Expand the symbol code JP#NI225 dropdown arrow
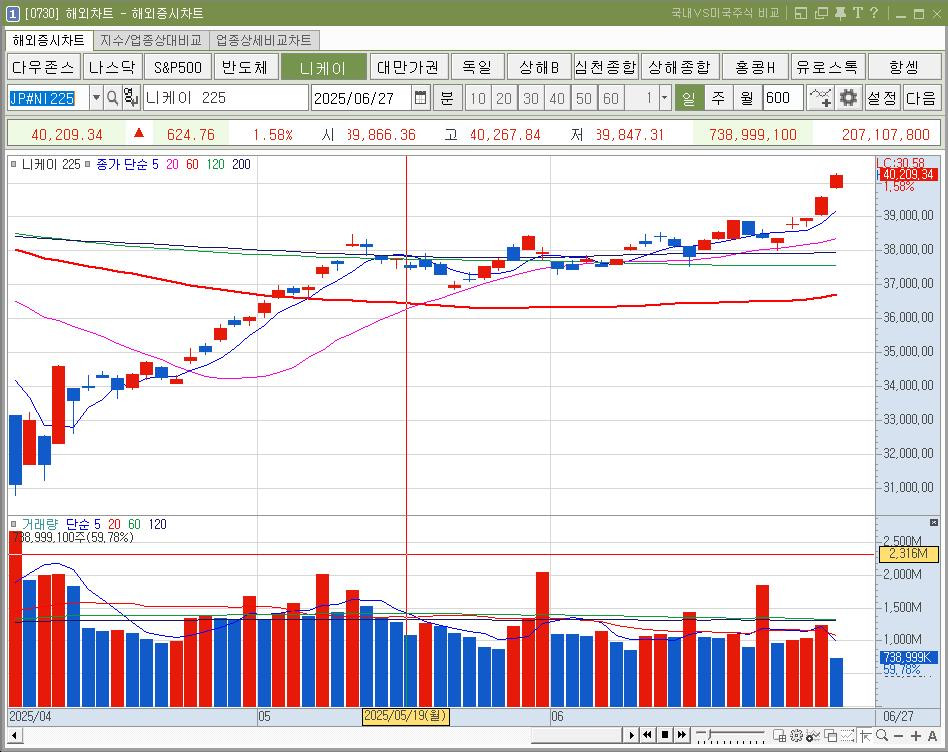The width and height of the screenshot is (948, 752). click(96, 97)
